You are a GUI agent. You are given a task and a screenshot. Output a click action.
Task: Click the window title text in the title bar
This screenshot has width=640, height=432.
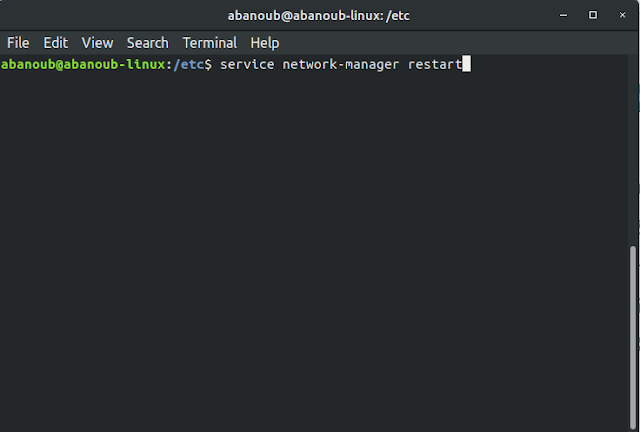[x=319, y=16]
